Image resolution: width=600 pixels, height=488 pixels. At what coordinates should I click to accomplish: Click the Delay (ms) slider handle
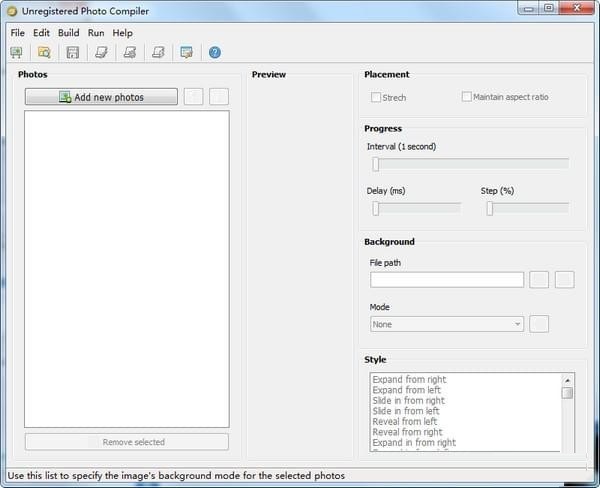376,209
